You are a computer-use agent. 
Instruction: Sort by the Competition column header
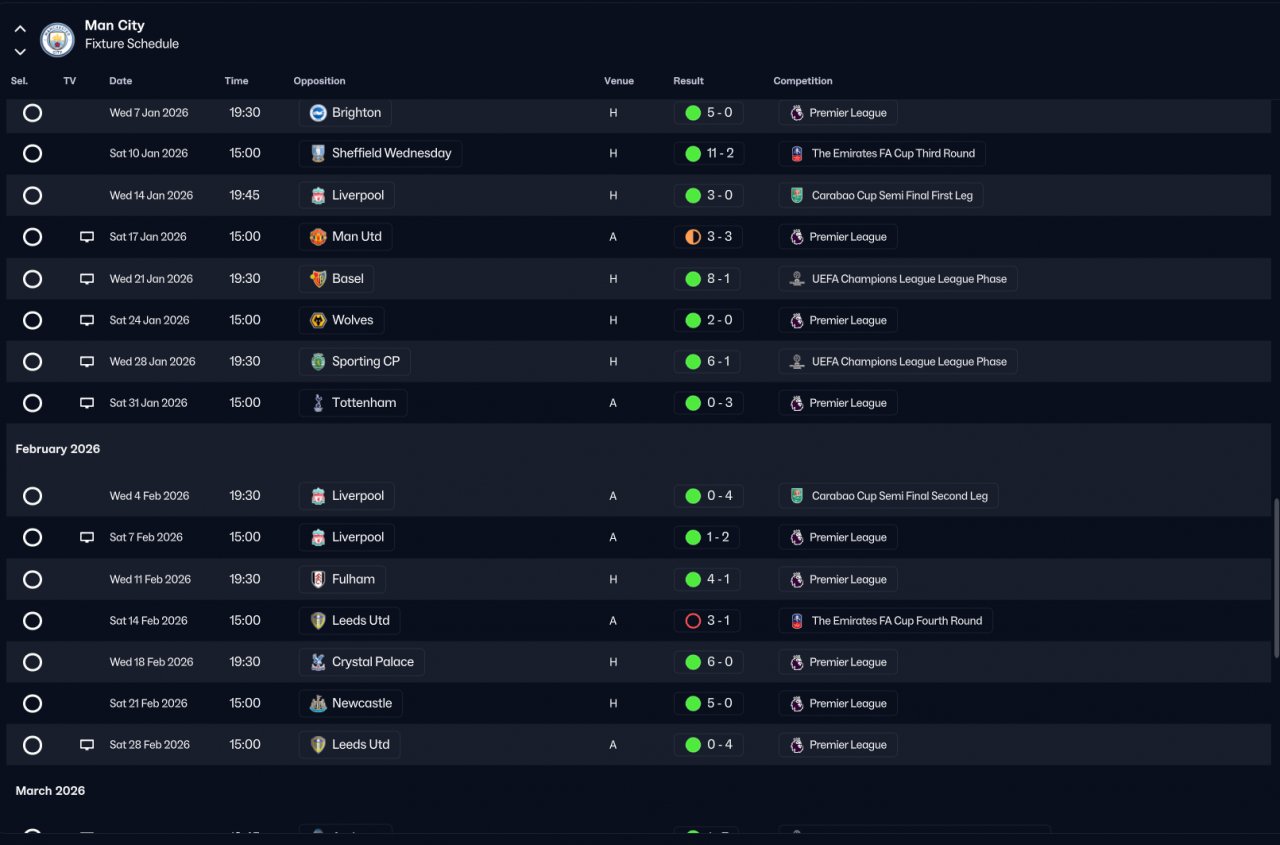tap(803, 81)
